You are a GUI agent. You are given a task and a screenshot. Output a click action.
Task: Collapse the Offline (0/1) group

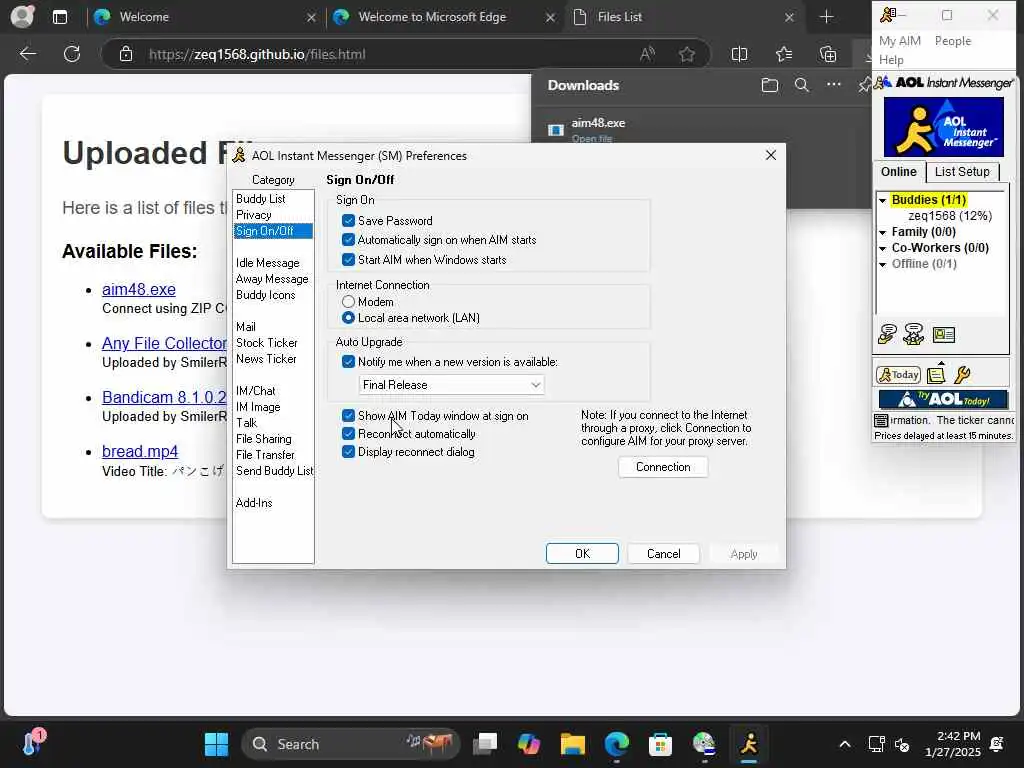point(882,264)
